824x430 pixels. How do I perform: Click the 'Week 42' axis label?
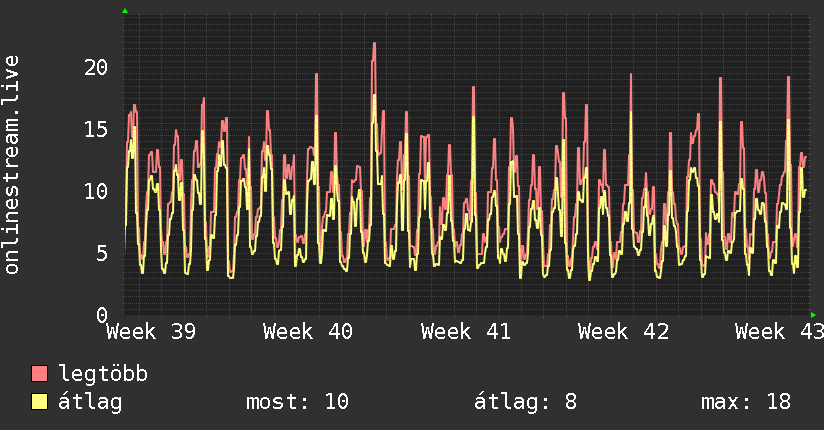(623, 332)
